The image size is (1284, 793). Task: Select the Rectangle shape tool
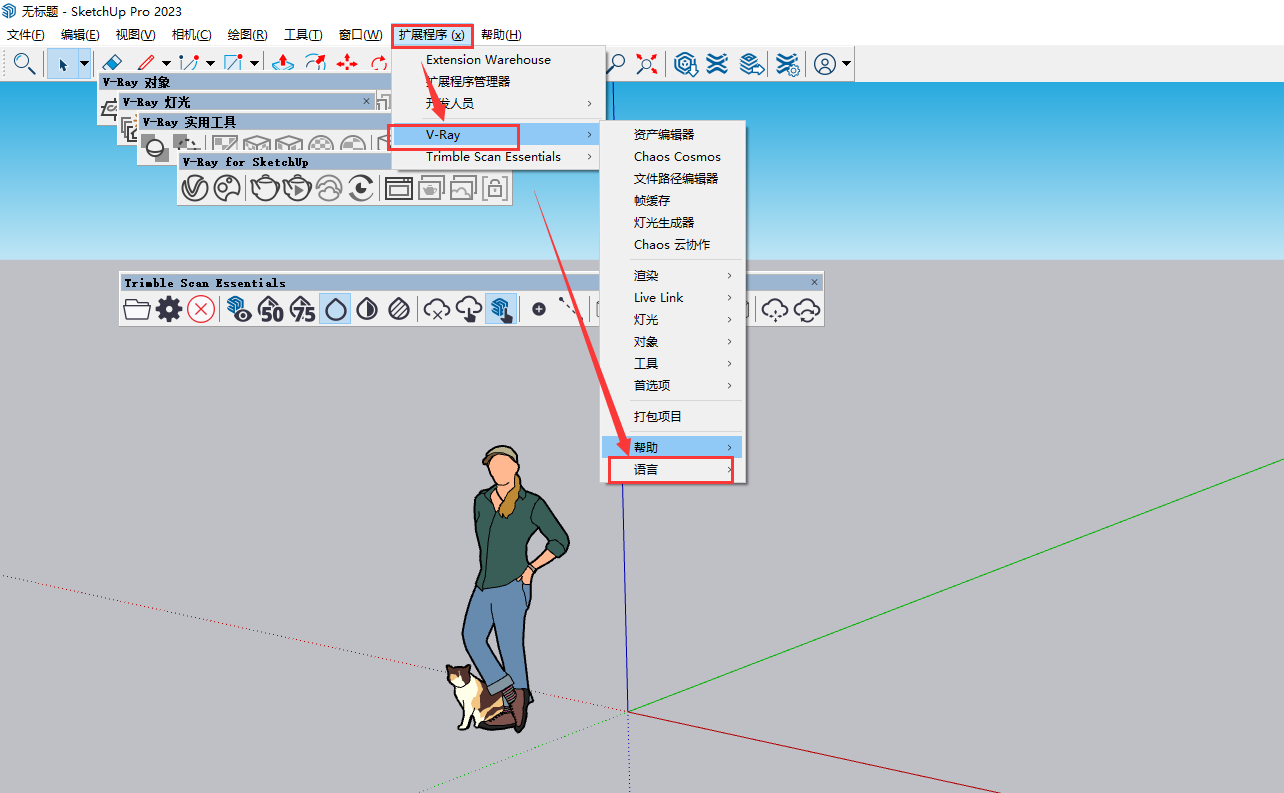point(233,63)
